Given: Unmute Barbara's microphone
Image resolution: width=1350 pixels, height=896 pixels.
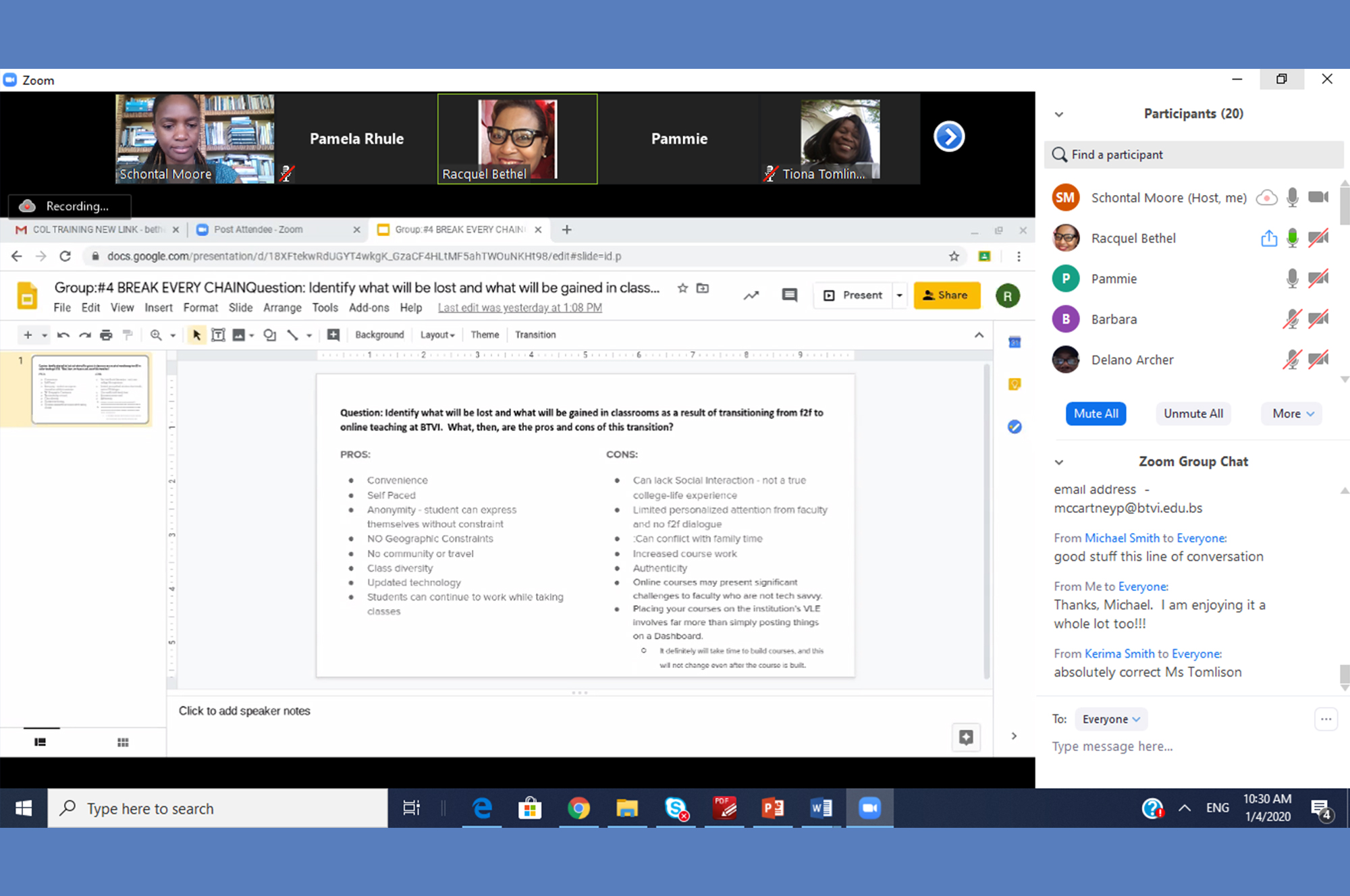Looking at the screenshot, I should [x=1292, y=319].
